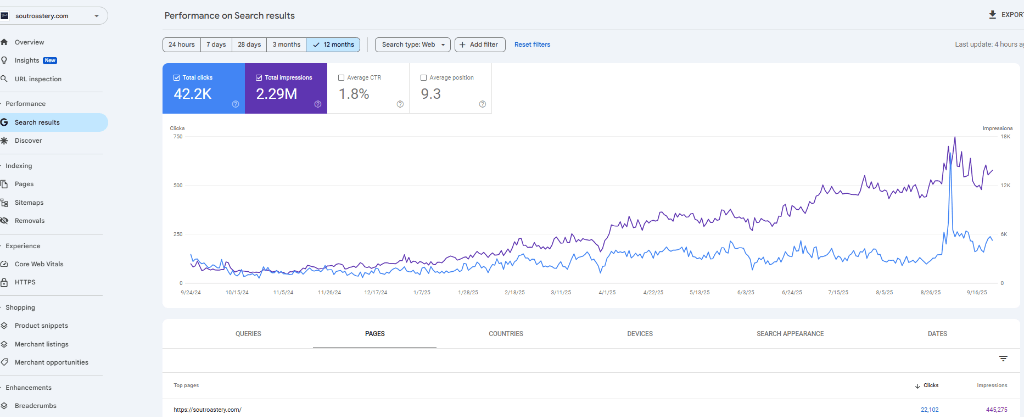Click the Reset filters link
Viewport: 1024px width, 417px height.
[x=532, y=45]
